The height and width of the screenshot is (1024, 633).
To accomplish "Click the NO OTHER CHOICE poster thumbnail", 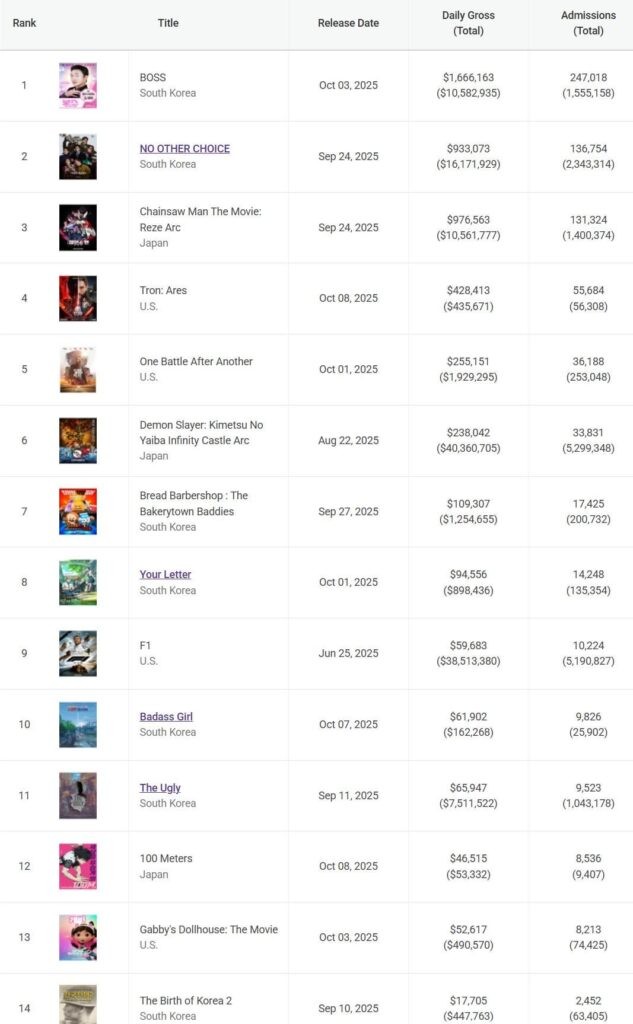I will point(78,157).
